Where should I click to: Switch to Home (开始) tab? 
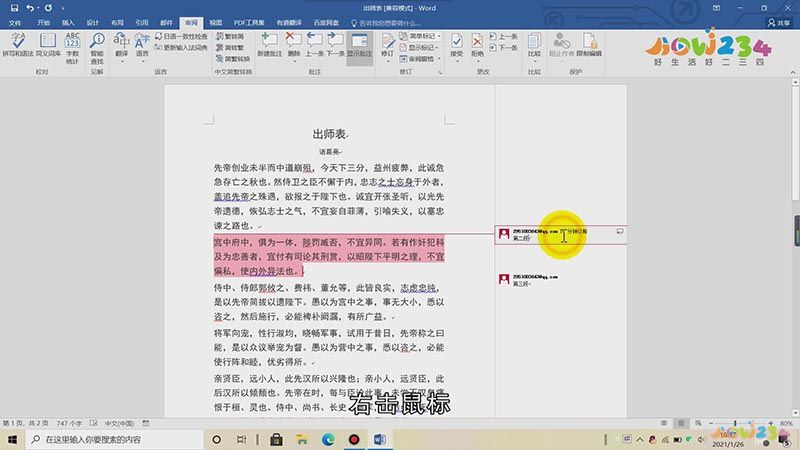point(43,23)
